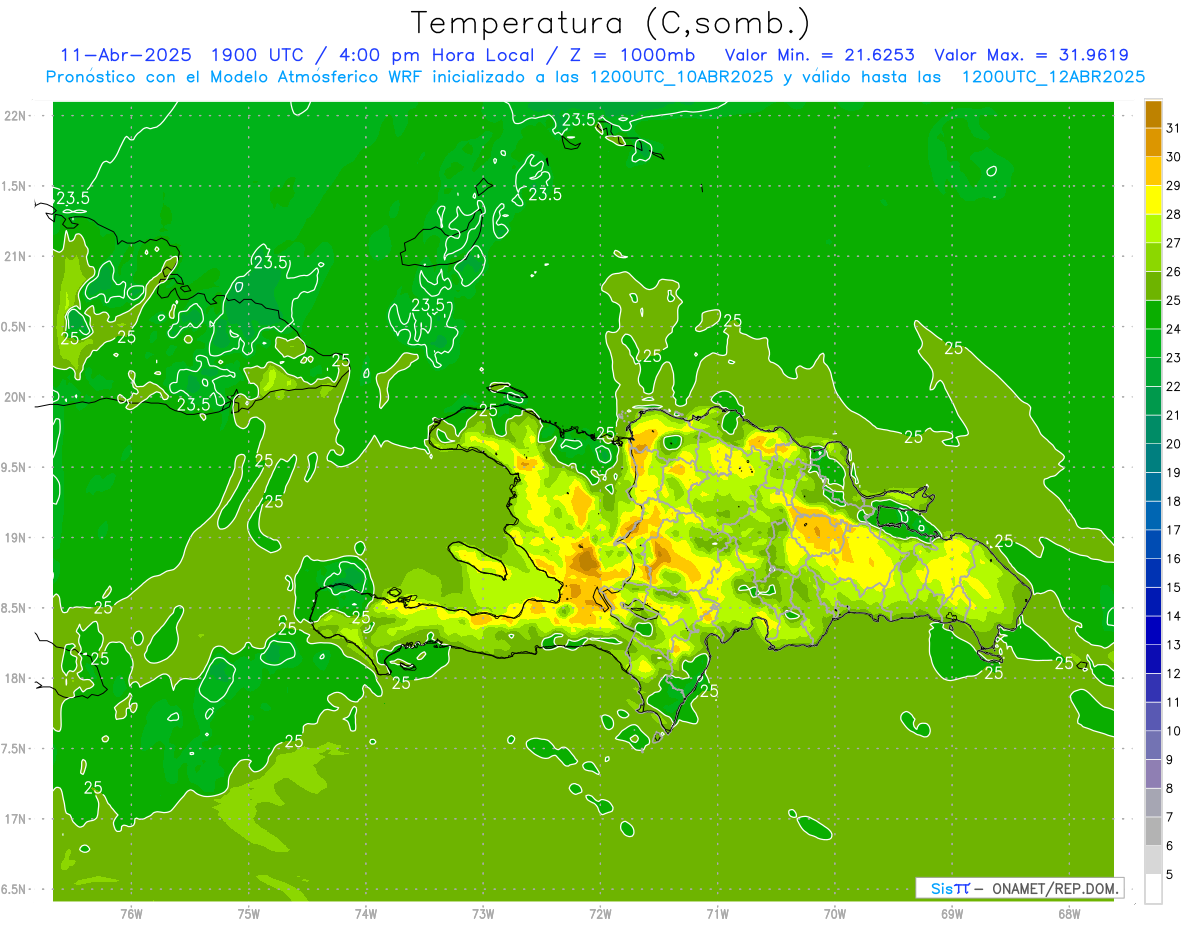Viewport: 1200px width, 927px height.
Task: Pick the teal legend band between 19 and 20
Action: 1153,459
